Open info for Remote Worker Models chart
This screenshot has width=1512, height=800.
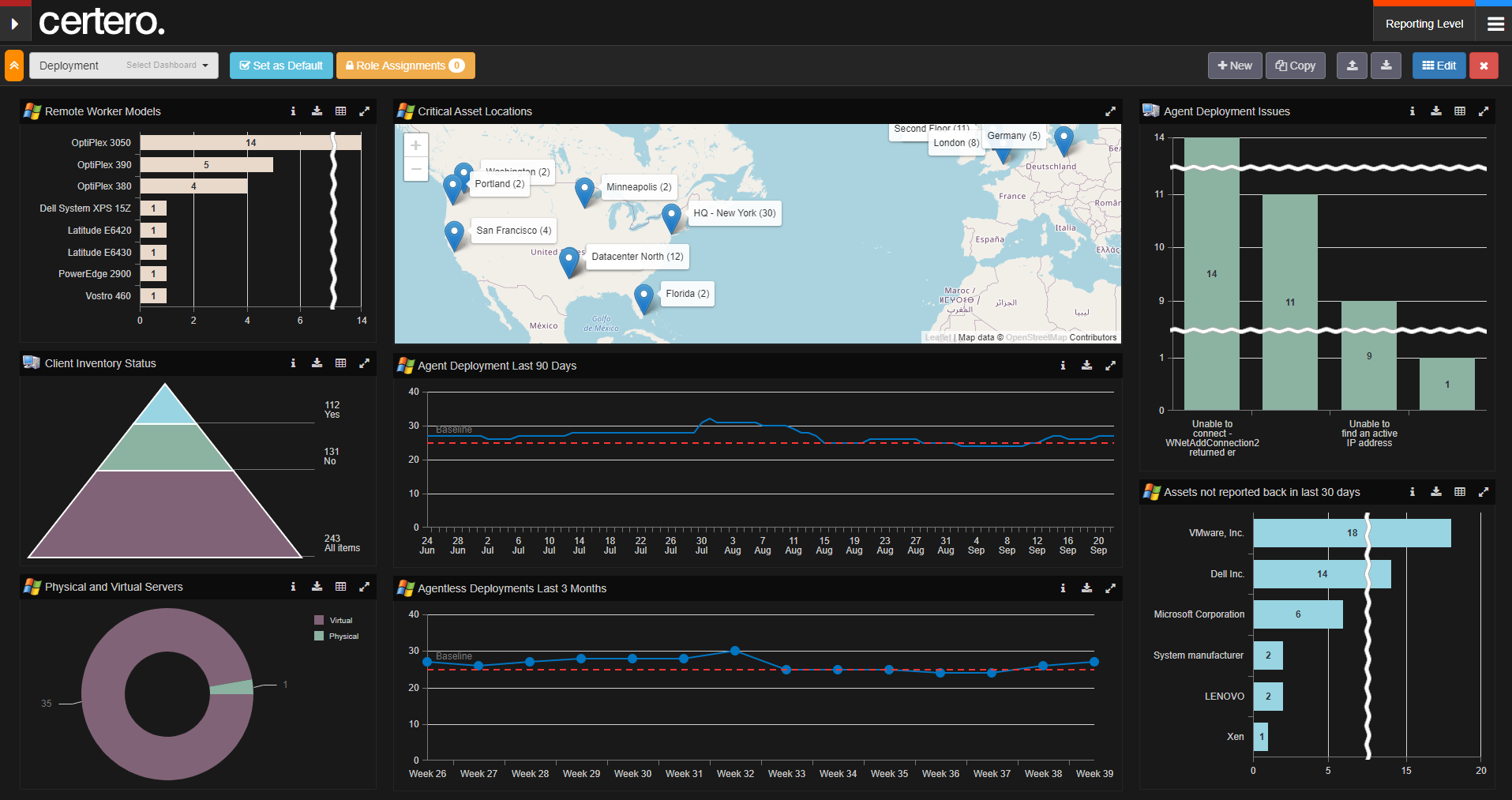[x=293, y=111]
